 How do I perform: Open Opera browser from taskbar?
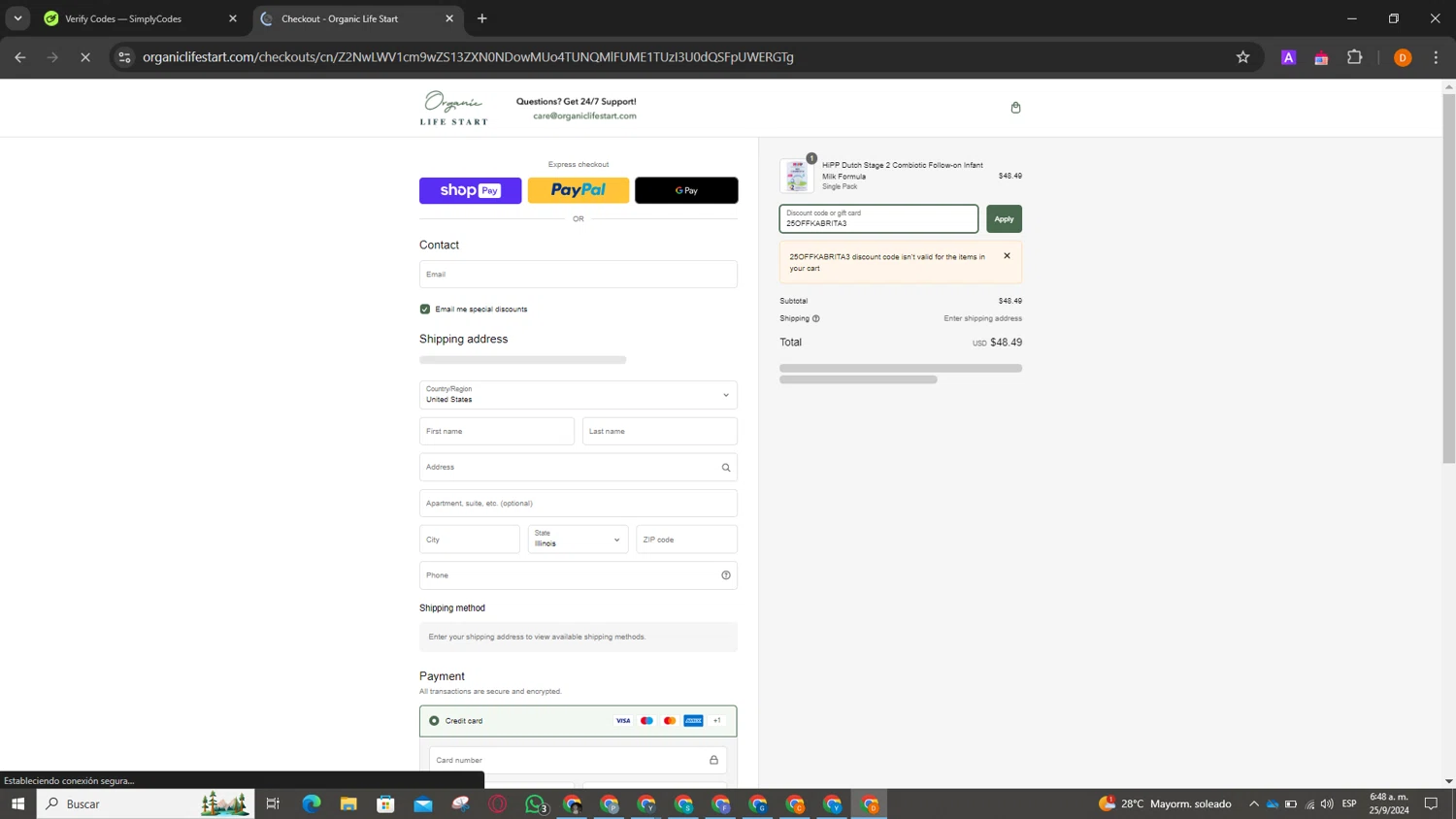498,803
